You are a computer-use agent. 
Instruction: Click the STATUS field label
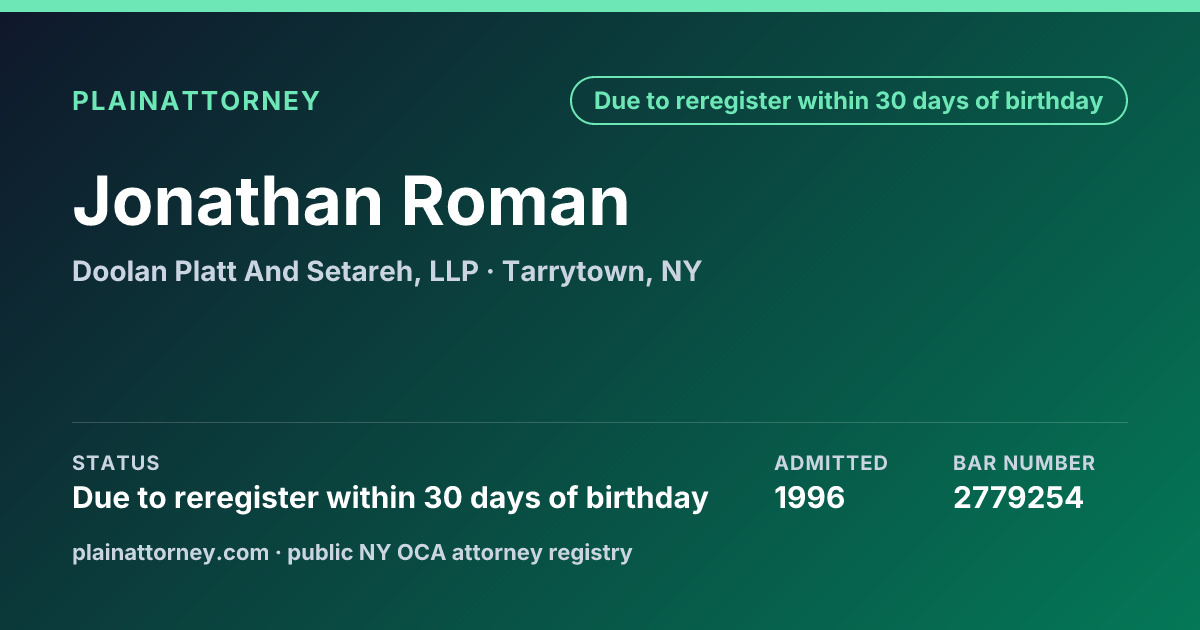[x=116, y=463]
